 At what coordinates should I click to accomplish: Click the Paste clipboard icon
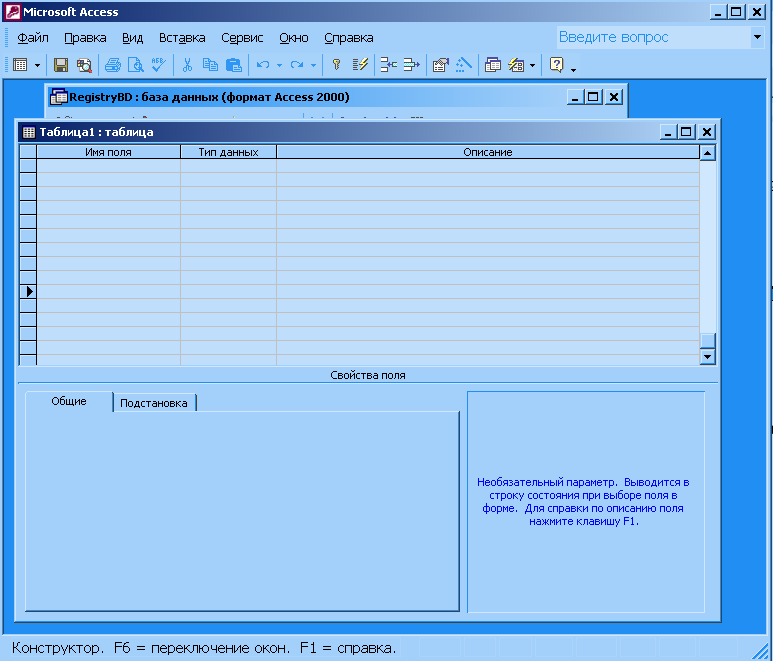click(234, 65)
